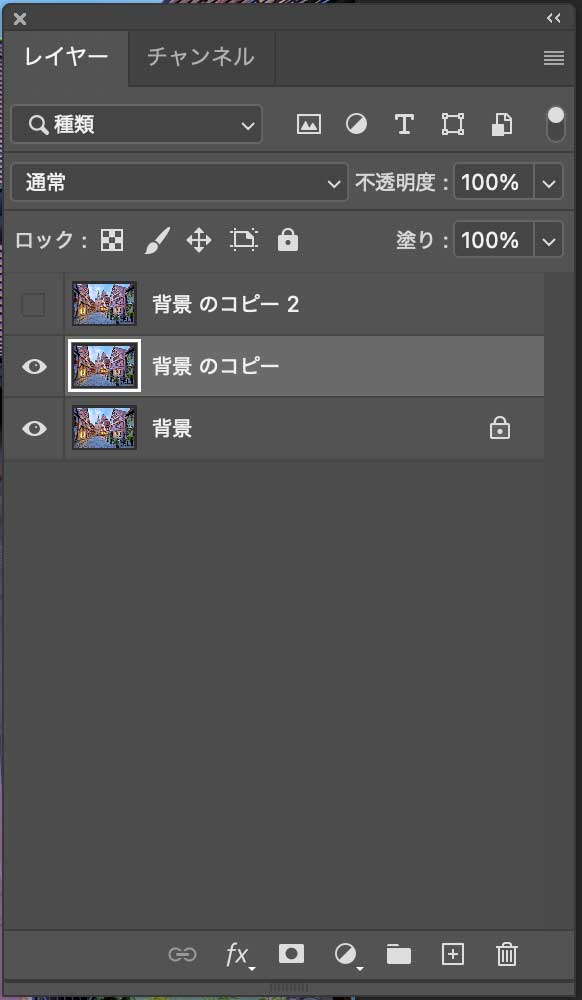The height and width of the screenshot is (1000, 582).
Task: Filter for type layers icon
Action: coord(404,124)
